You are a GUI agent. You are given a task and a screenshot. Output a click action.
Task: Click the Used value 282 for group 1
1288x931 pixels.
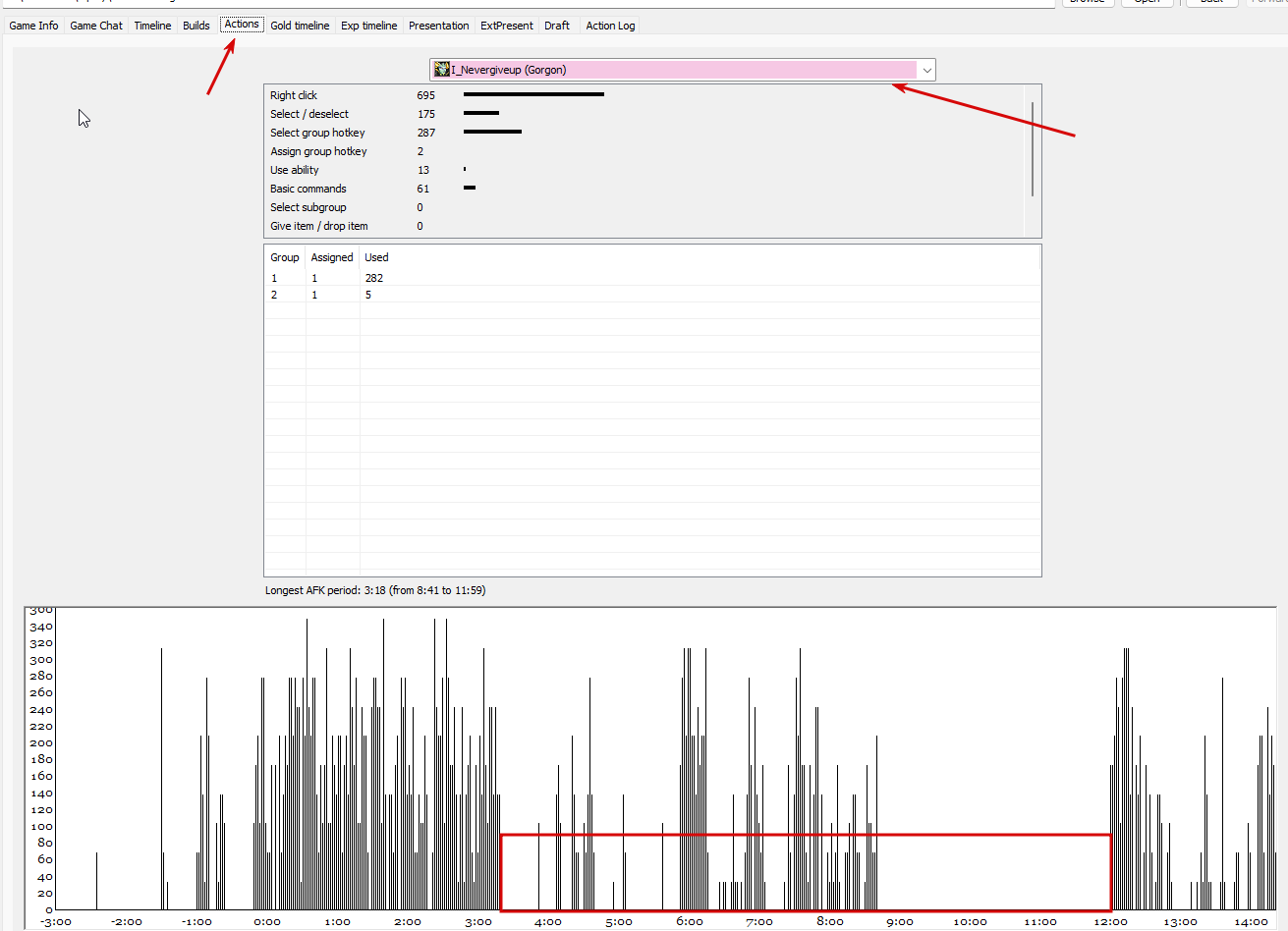point(374,278)
